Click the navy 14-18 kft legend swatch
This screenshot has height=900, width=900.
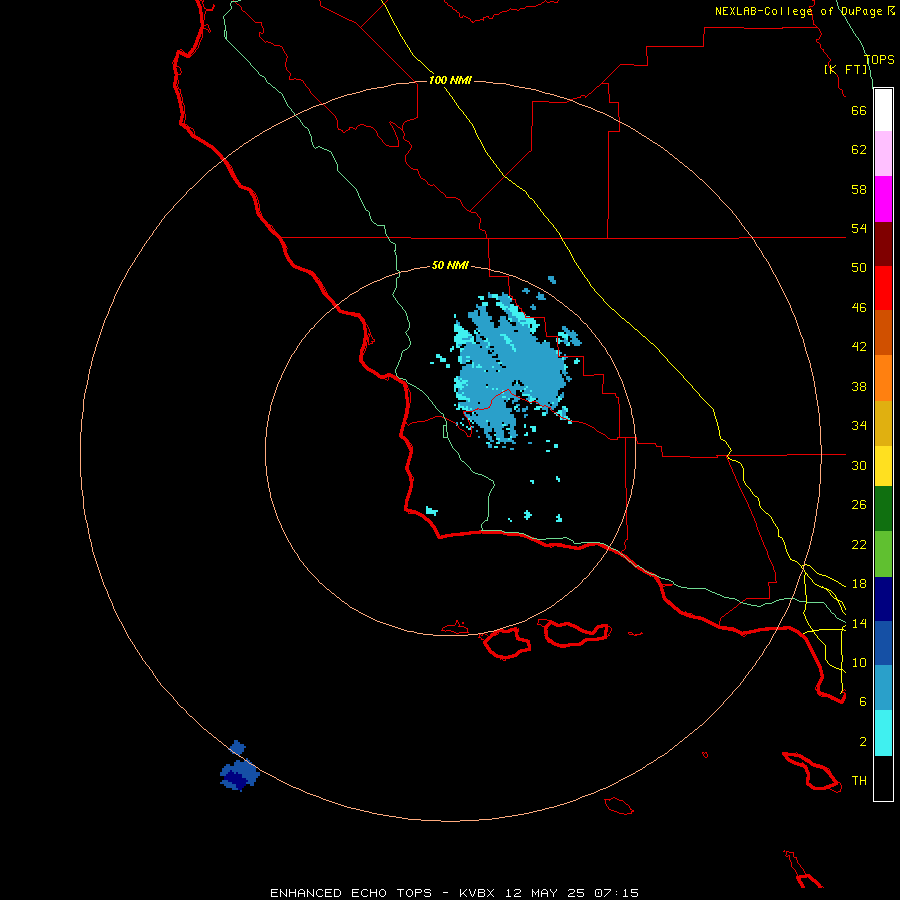[x=883, y=599]
